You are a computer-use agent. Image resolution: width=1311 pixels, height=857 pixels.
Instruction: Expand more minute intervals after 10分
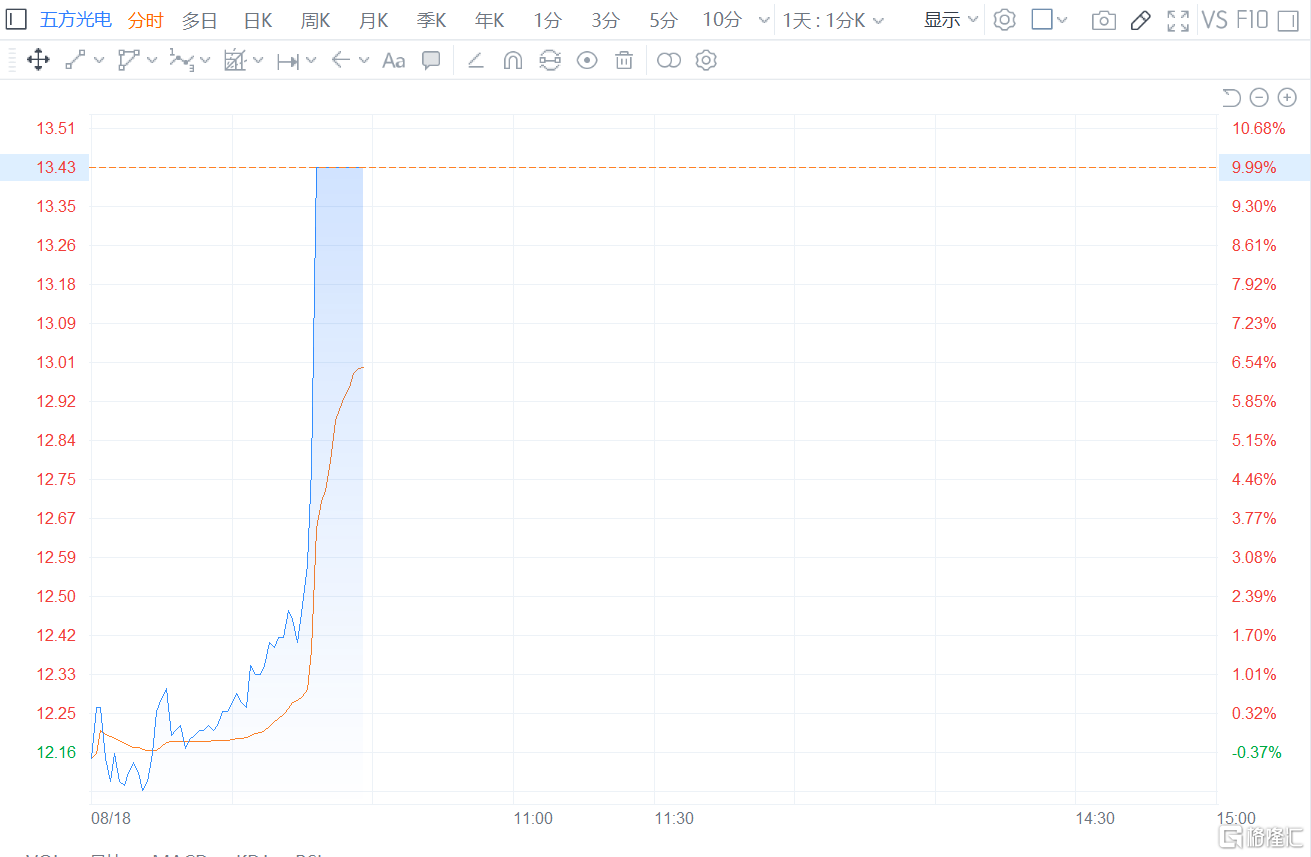pyautogui.click(x=765, y=21)
